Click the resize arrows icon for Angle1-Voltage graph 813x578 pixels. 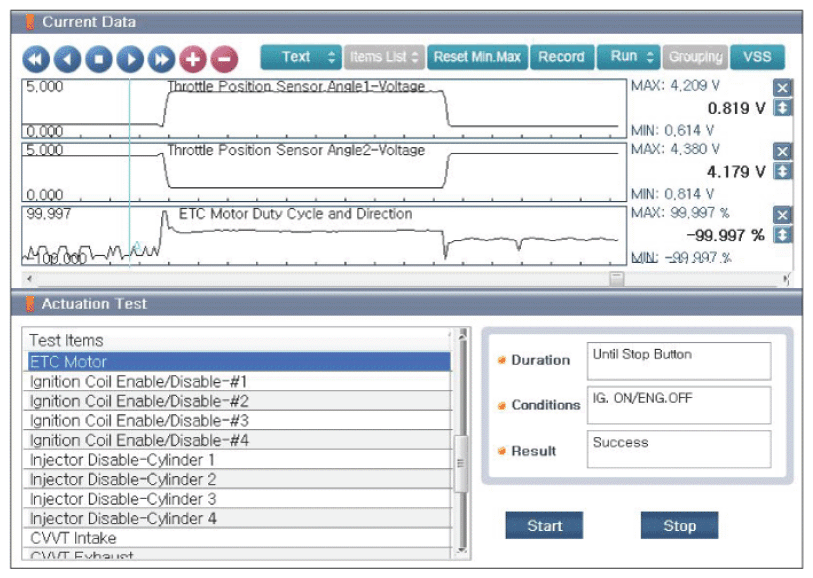coord(782,108)
